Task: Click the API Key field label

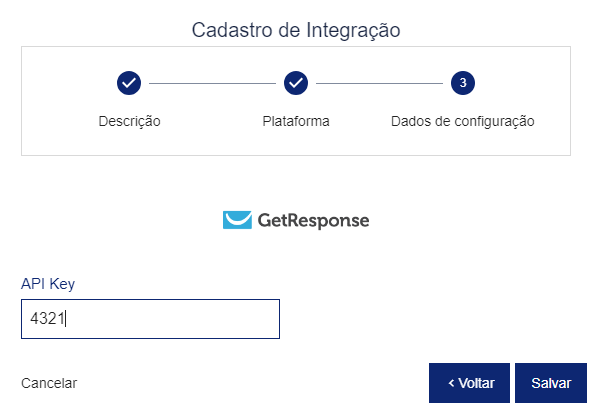Action: point(48,284)
